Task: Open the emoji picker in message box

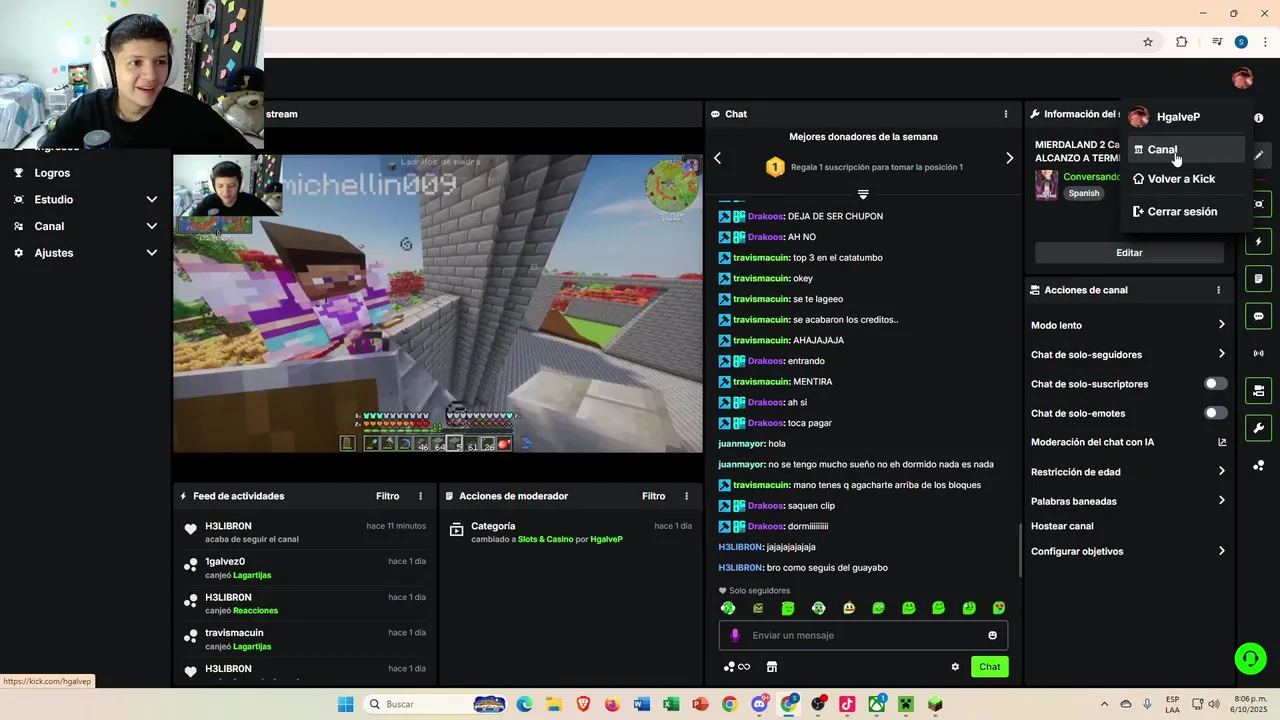Action: click(992, 635)
